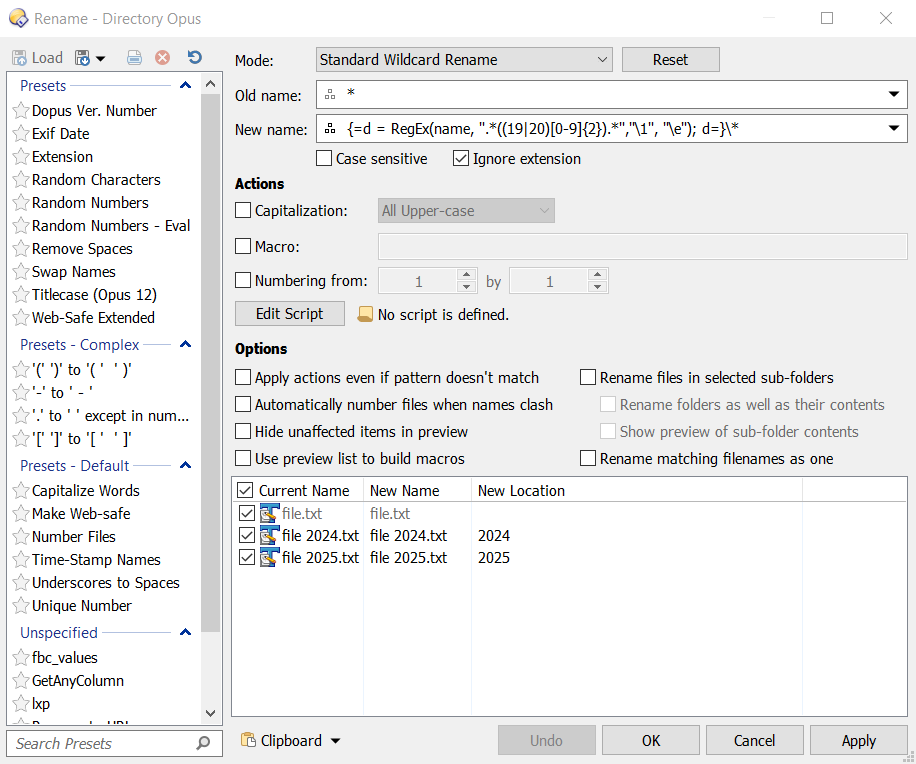Image resolution: width=916 pixels, height=764 pixels.
Task: Toggle favorite star for Capitalize Words
Action: tap(21, 491)
